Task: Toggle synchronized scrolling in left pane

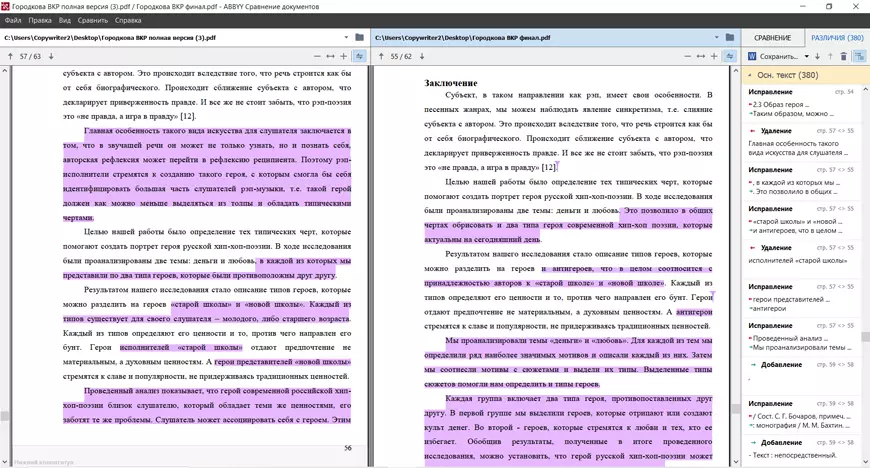Action: pyautogui.click(x=360, y=56)
